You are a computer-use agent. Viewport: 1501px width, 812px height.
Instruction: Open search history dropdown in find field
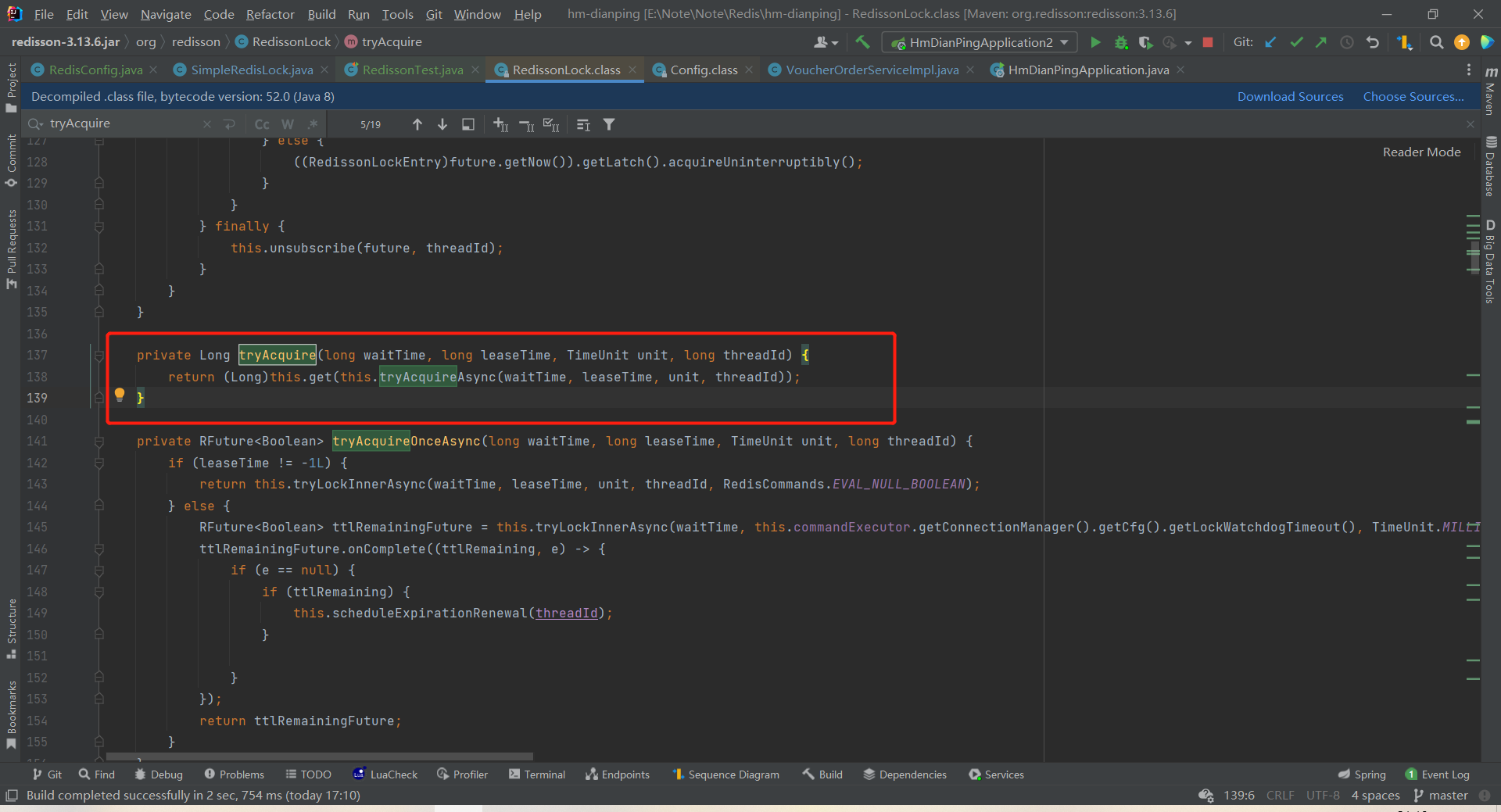(35, 124)
